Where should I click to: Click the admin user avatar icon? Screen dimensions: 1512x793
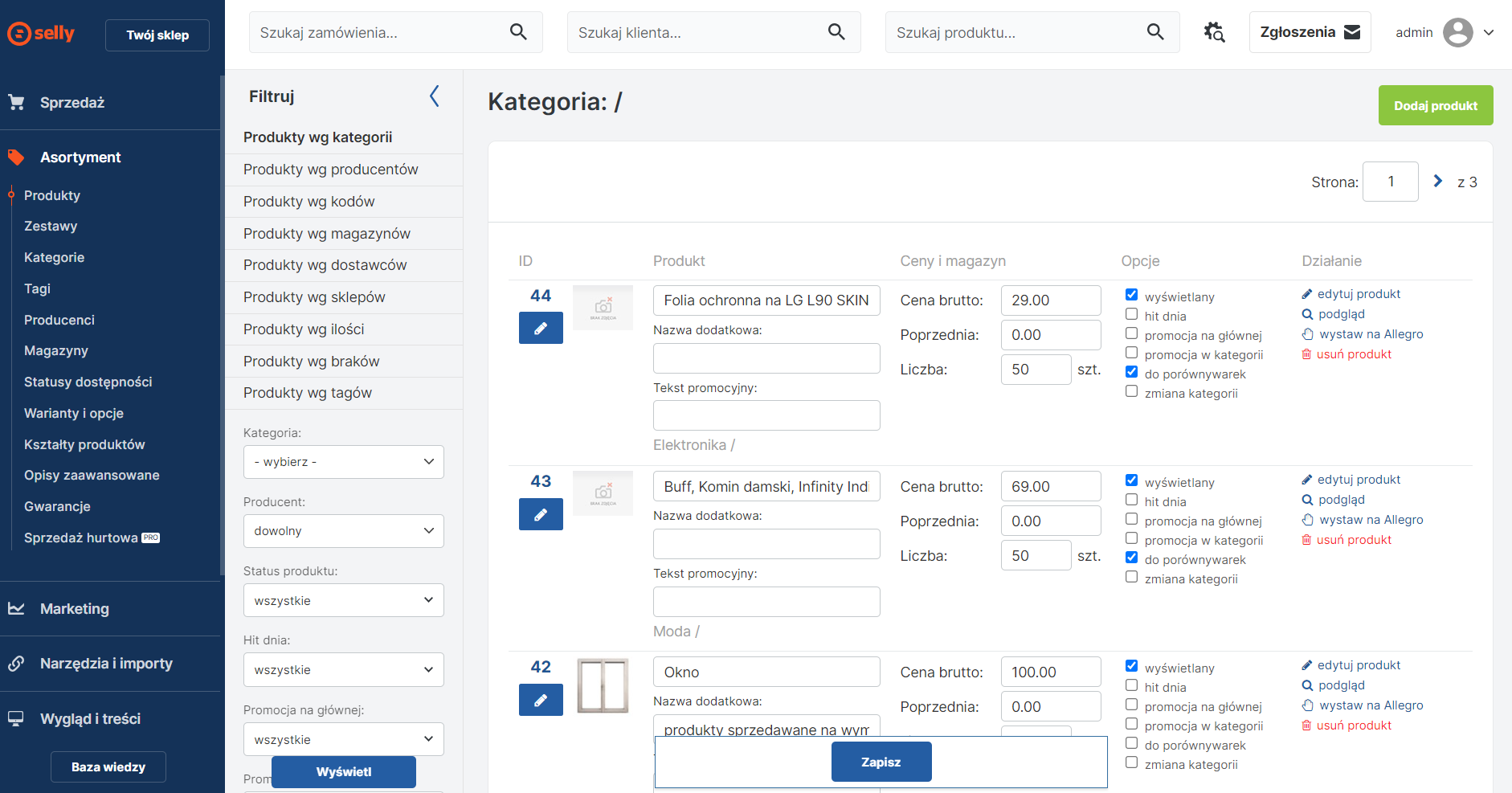coord(1457,33)
